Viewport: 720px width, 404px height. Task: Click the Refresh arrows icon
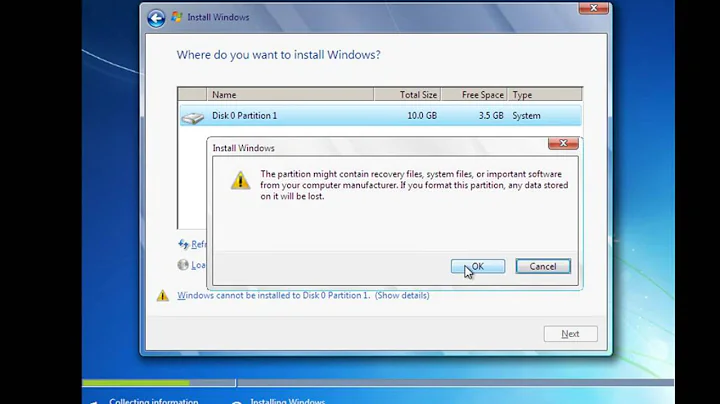coord(183,244)
